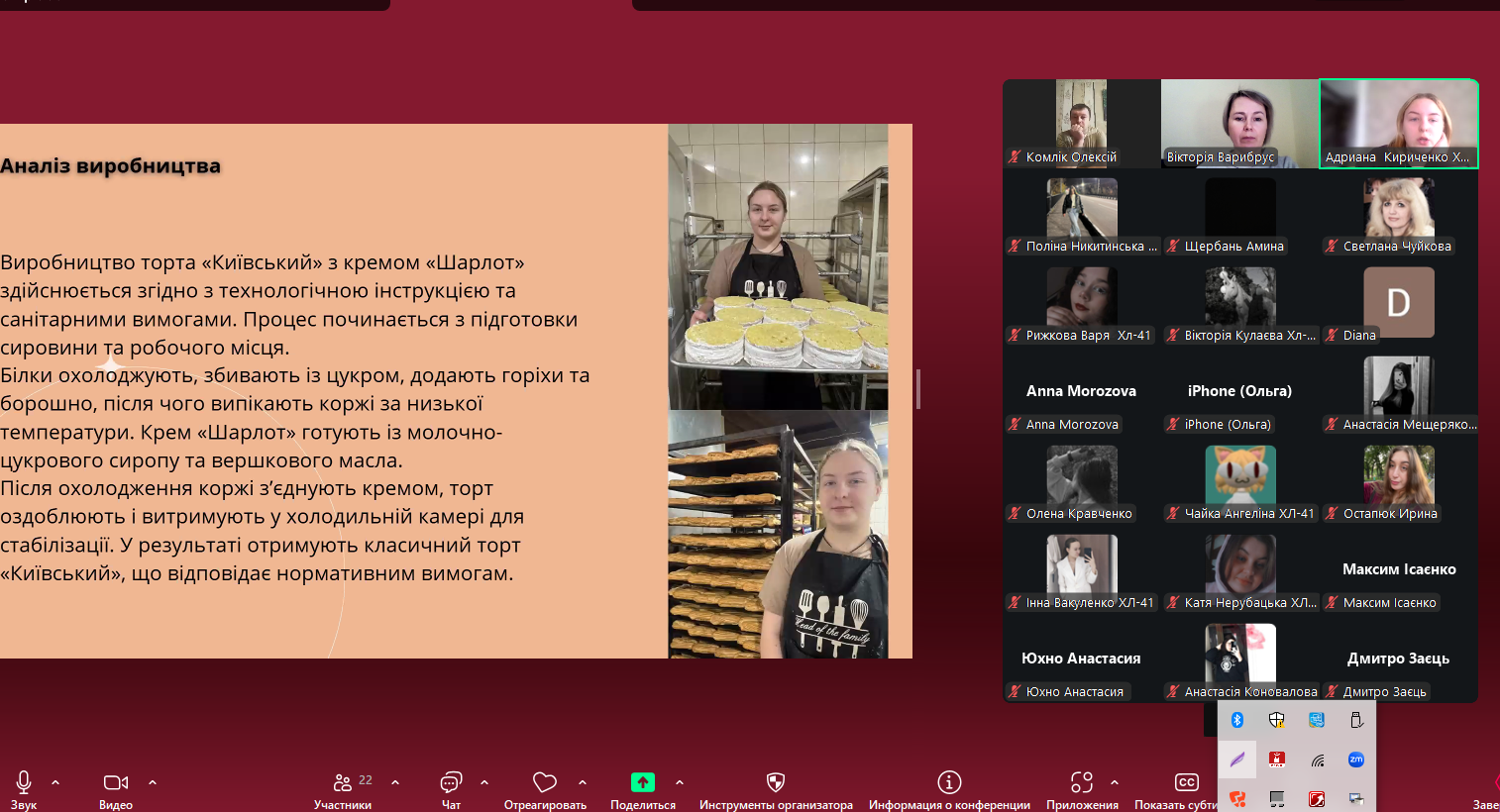The image size is (1500, 812).
Task: Select Вікторія Варибрус video tile
Action: (x=1239, y=124)
